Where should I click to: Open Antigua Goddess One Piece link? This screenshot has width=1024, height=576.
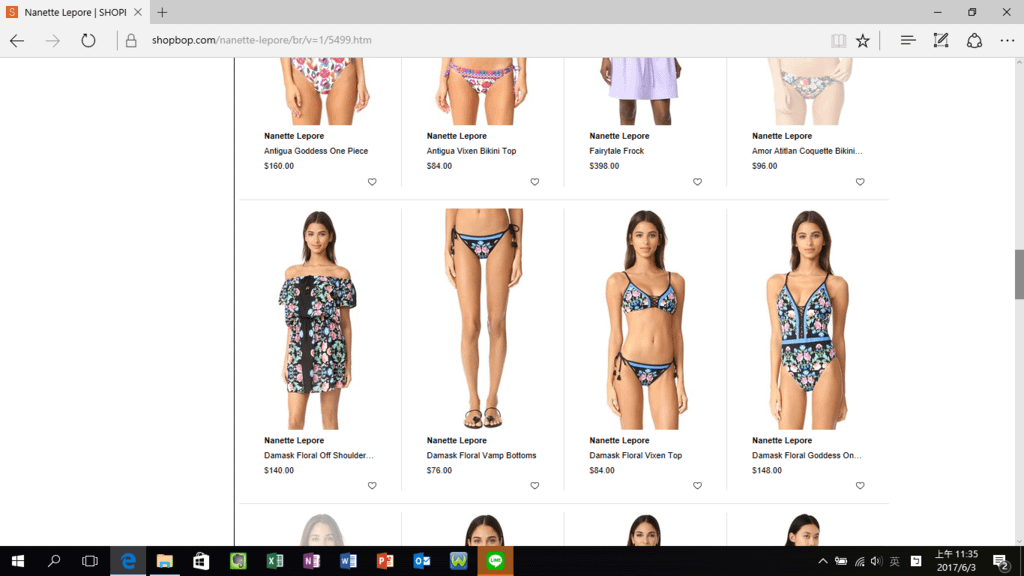[316, 151]
